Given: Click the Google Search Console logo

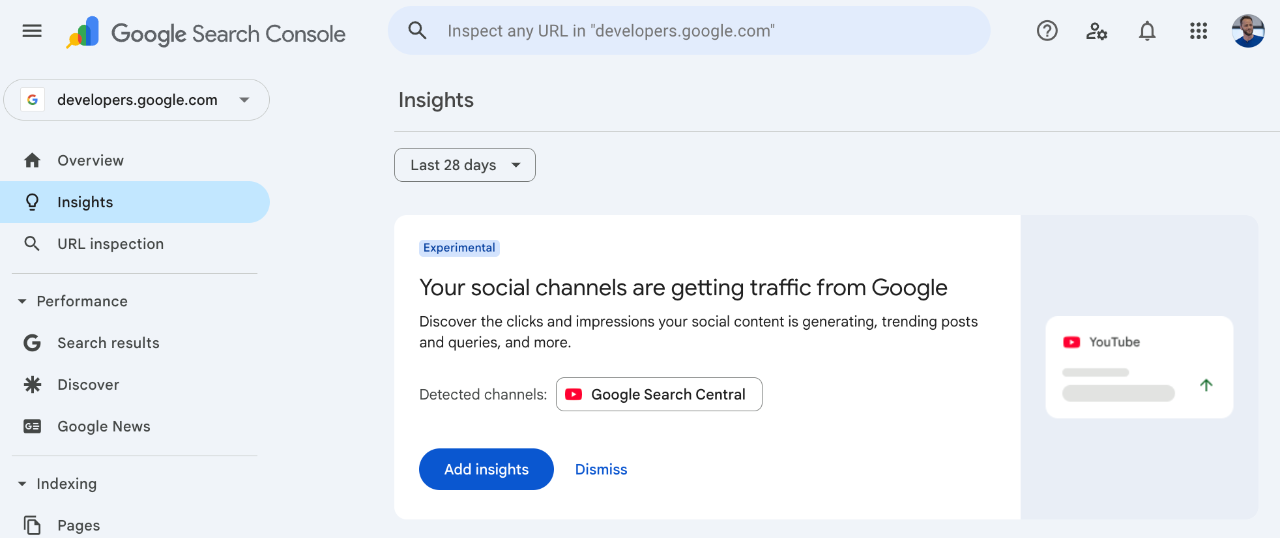Looking at the screenshot, I should (207, 33).
